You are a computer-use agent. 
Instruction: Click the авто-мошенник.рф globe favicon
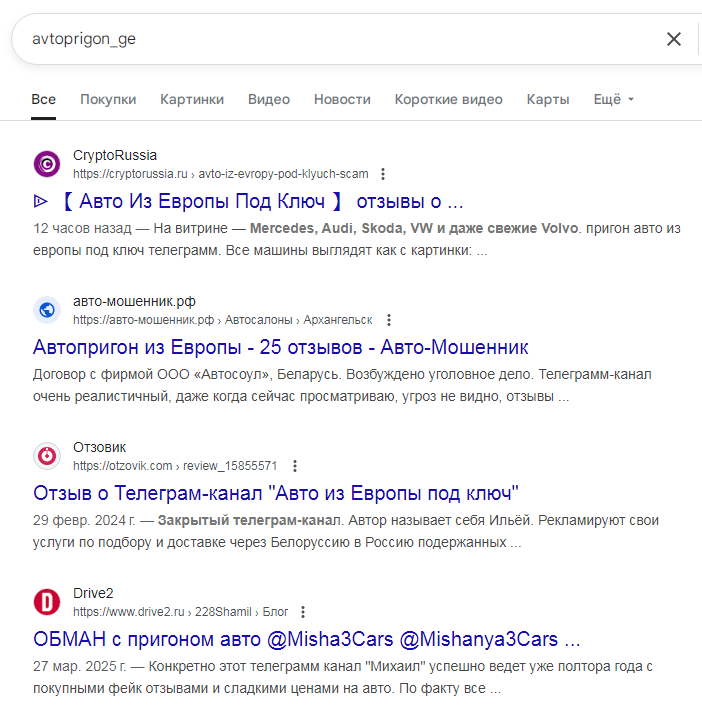click(x=46, y=310)
